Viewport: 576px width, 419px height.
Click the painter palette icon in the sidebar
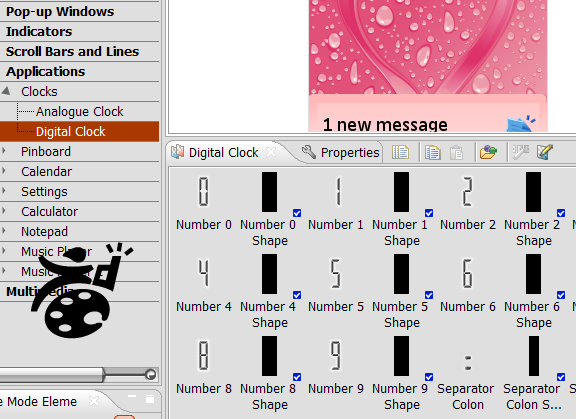click(80, 290)
